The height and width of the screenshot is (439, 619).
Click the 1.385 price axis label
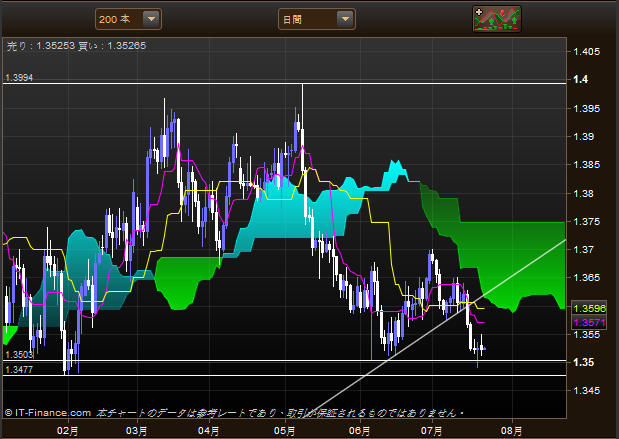coord(586,165)
